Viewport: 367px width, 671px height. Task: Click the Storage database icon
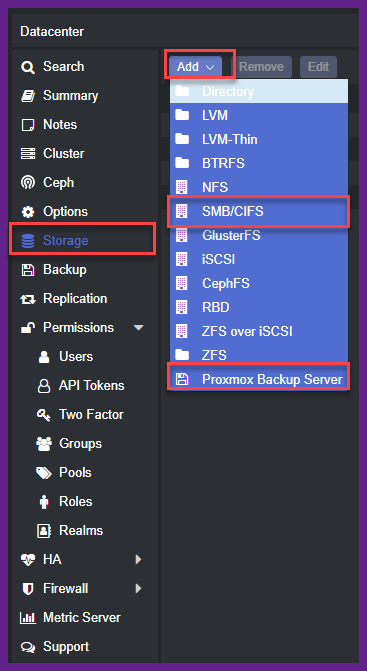(28, 241)
